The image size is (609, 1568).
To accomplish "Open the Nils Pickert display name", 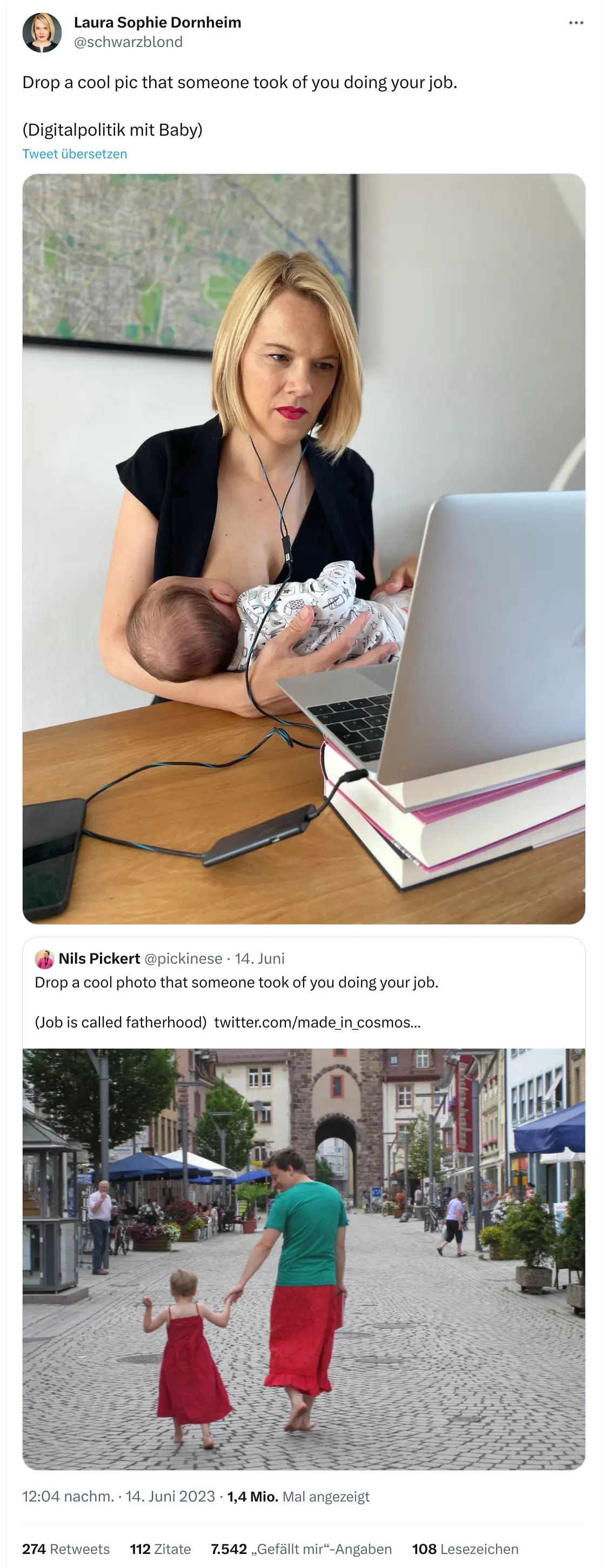I will tap(100, 959).
